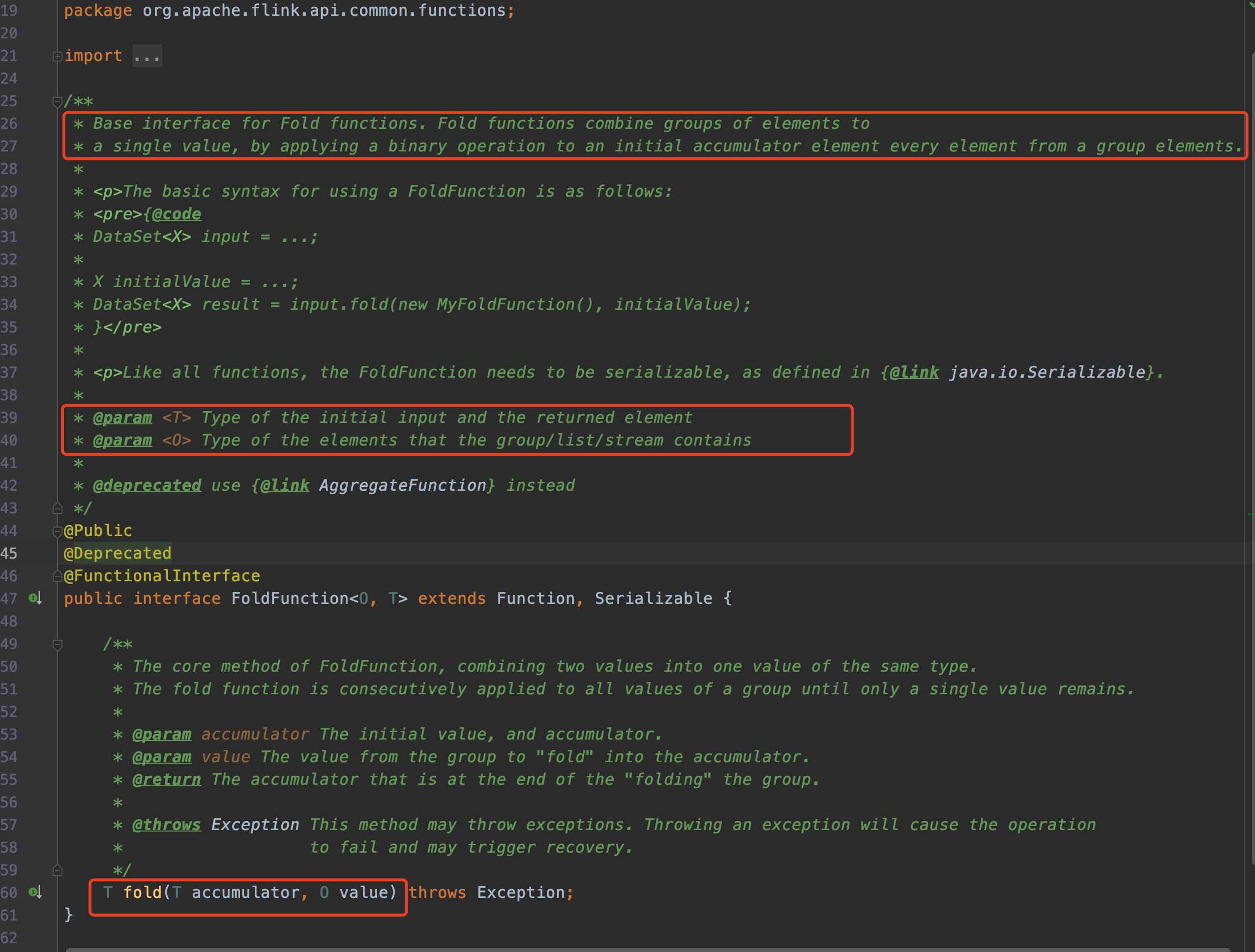Follow the AggregateFunction link in deprecation note
Viewport: 1255px width, 952px height.
403,485
